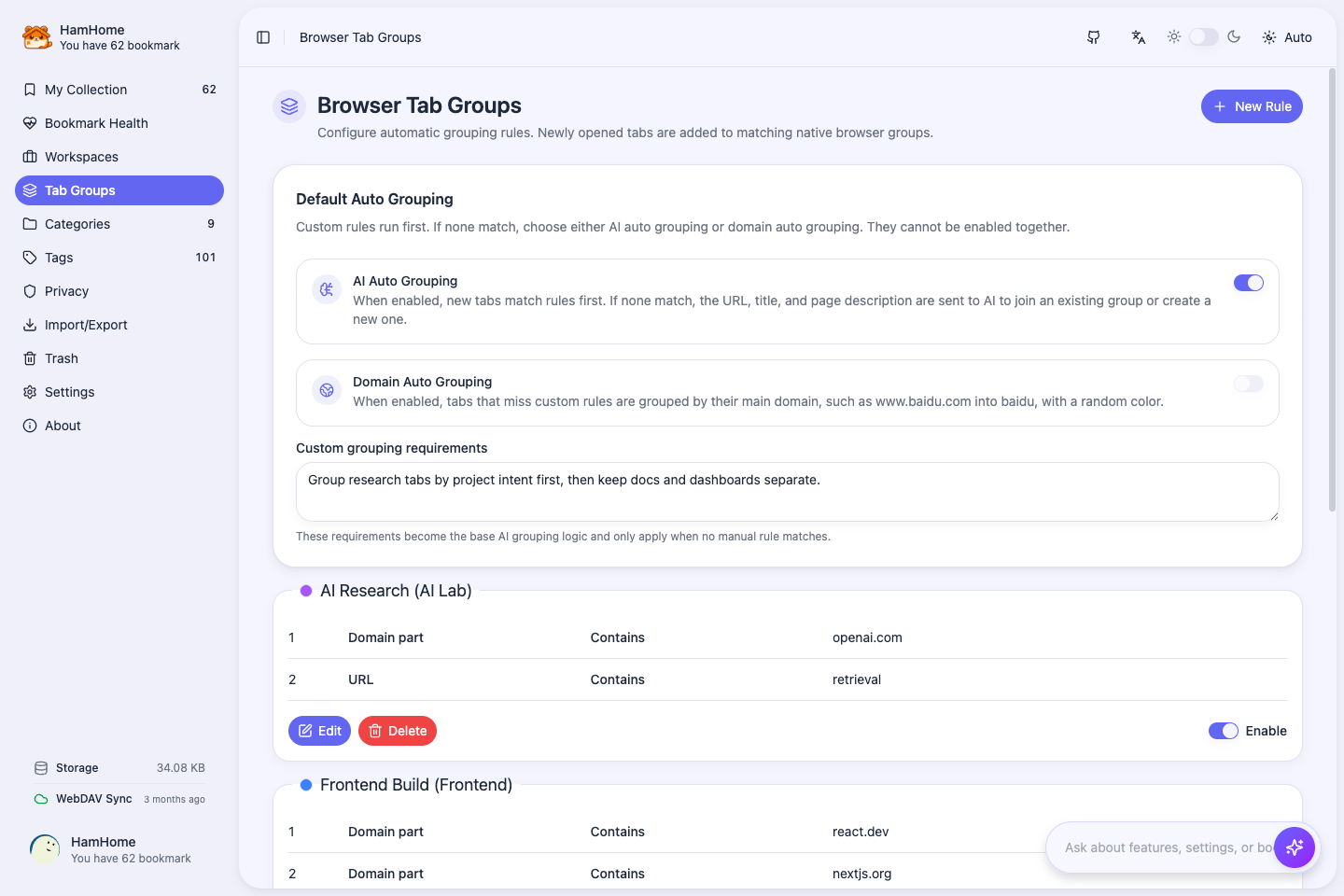Image resolution: width=1344 pixels, height=896 pixels.
Task: Toggle the sidebar panel icon
Action: click(x=263, y=37)
